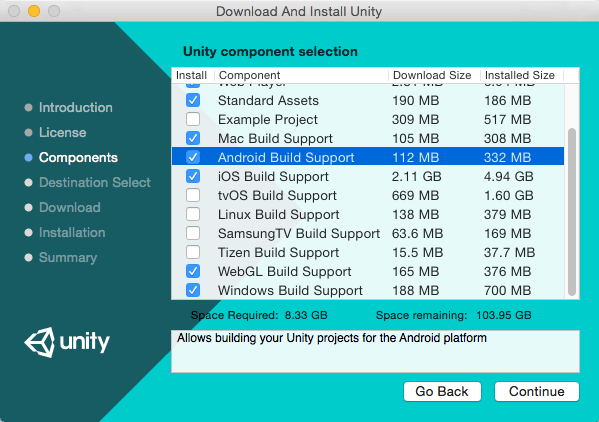The width and height of the screenshot is (599, 422).
Task: Select the Standard Assets row label
Action: (268, 100)
